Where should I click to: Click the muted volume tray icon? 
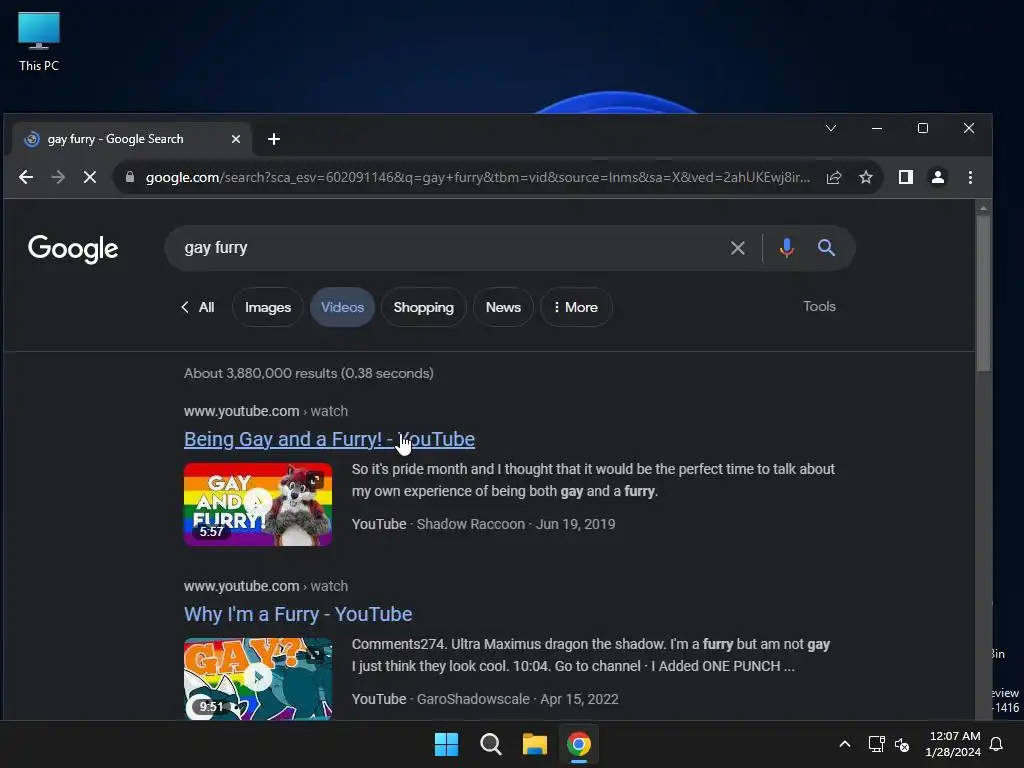(x=902, y=744)
